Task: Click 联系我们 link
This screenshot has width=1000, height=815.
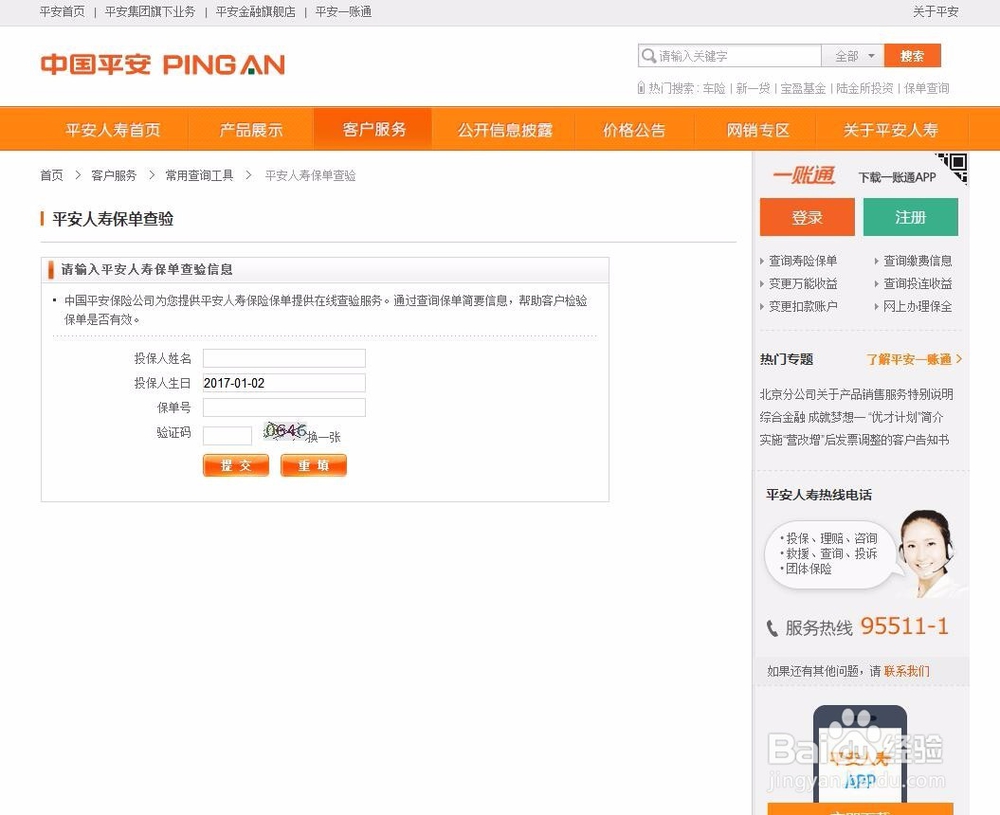Action: tap(906, 671)
